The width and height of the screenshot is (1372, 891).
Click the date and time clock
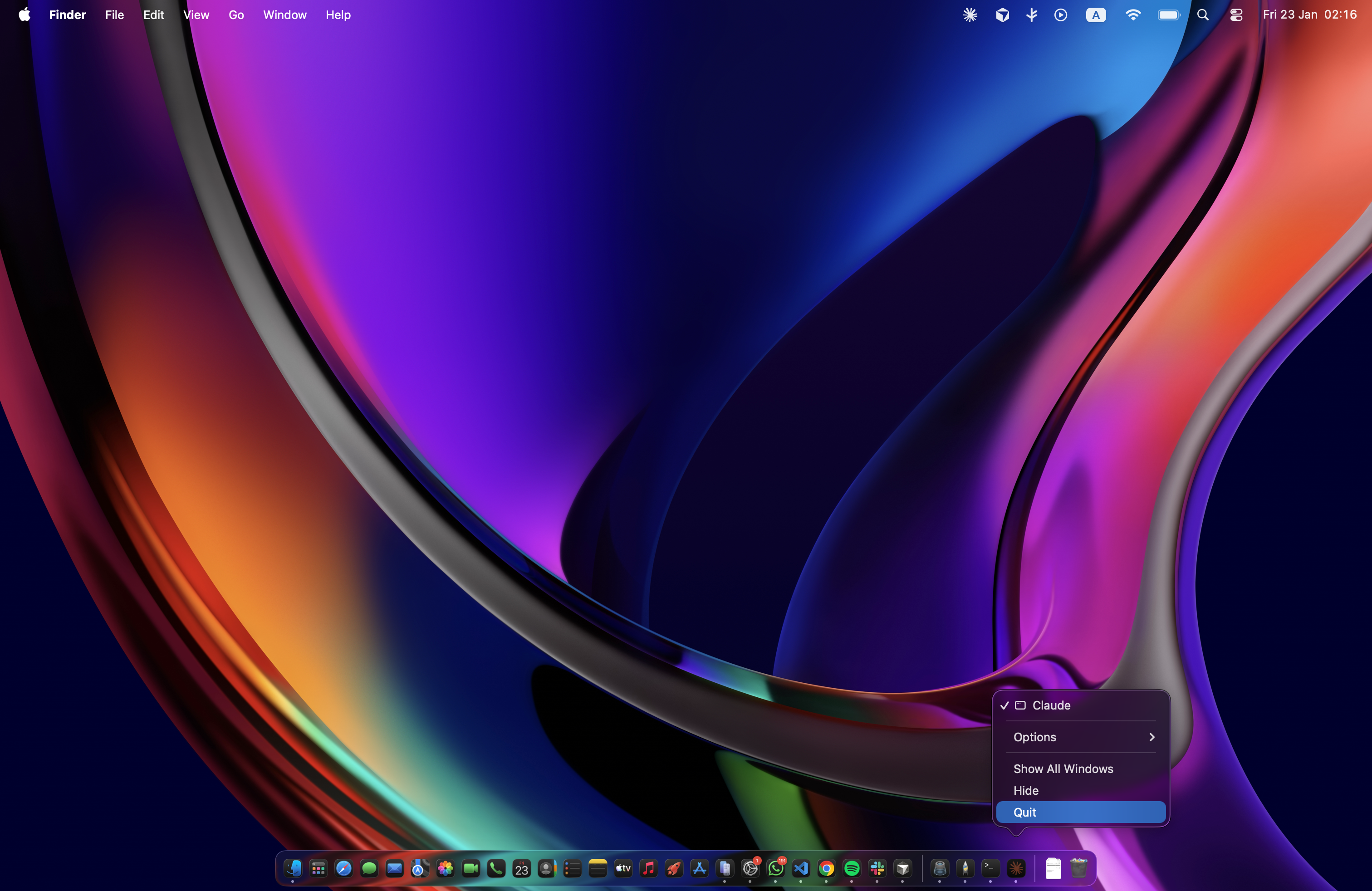(1309, 15)
